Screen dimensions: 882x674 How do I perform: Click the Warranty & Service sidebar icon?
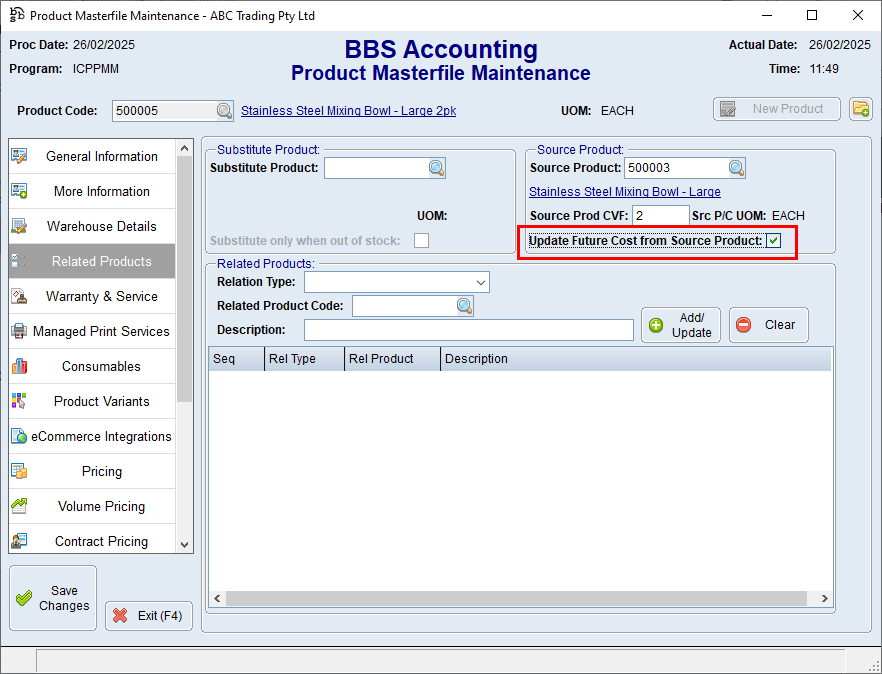click(x=19, y=296)
